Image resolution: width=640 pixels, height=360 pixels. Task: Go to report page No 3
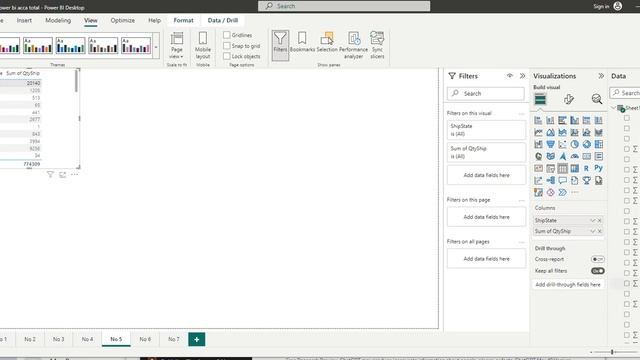pos(58,339)
